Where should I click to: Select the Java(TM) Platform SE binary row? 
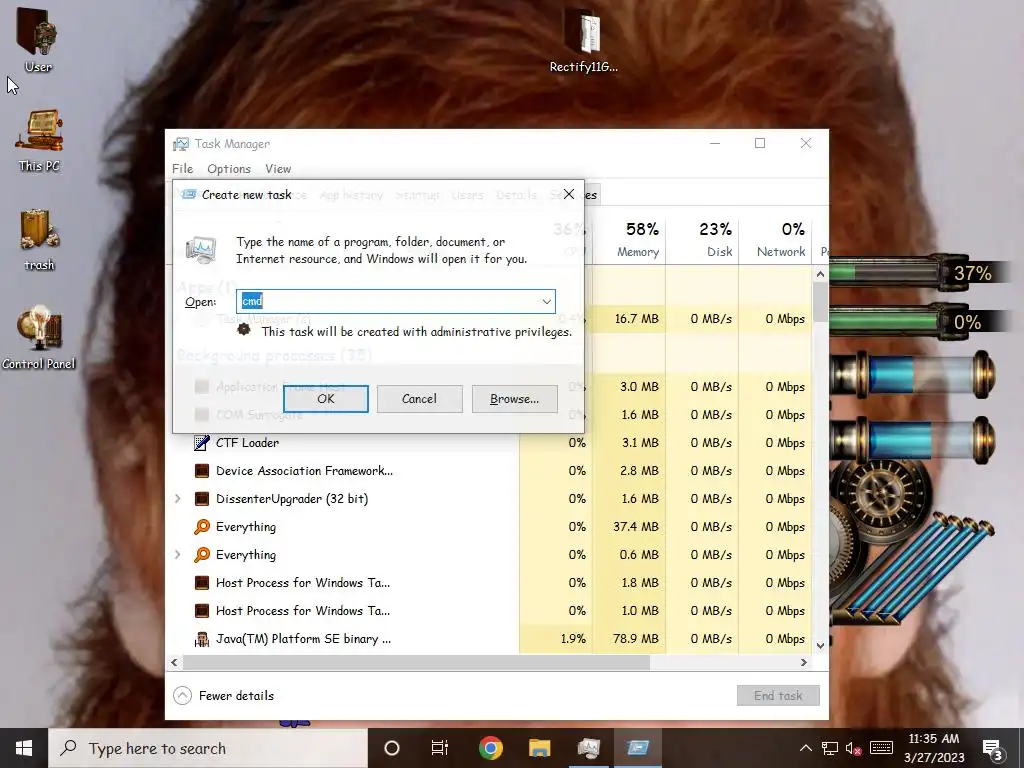point(304,639)
